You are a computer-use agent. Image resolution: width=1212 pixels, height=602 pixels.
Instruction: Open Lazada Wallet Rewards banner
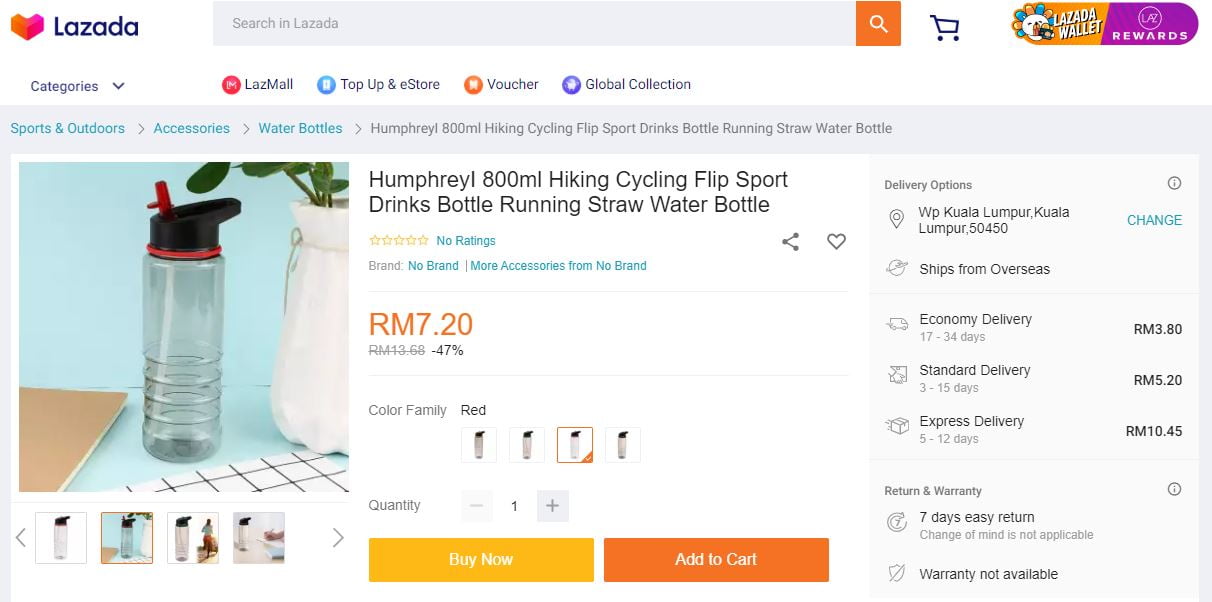(x=1104, y=24)
